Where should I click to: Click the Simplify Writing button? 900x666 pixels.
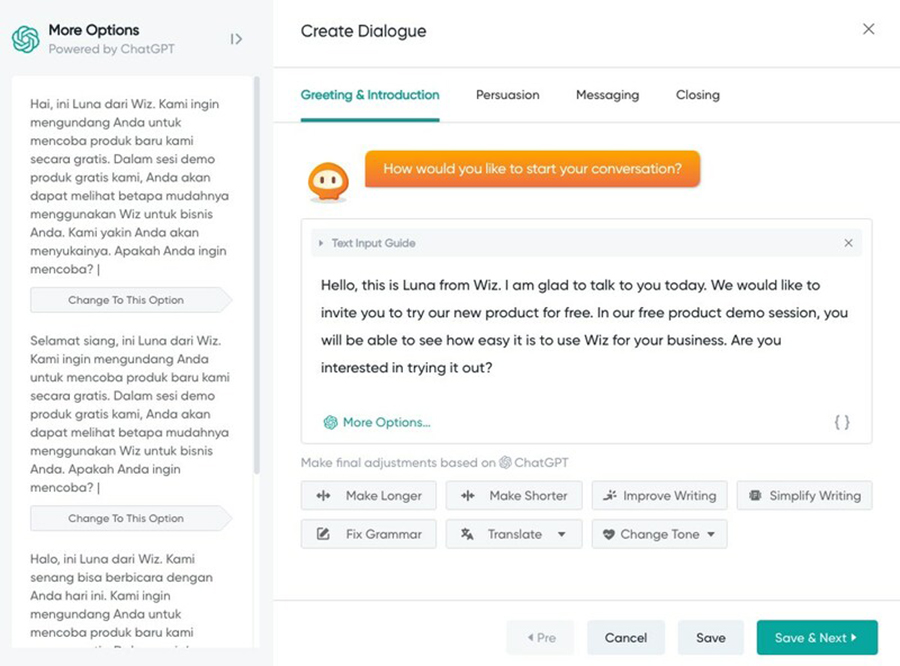(804, 495)
